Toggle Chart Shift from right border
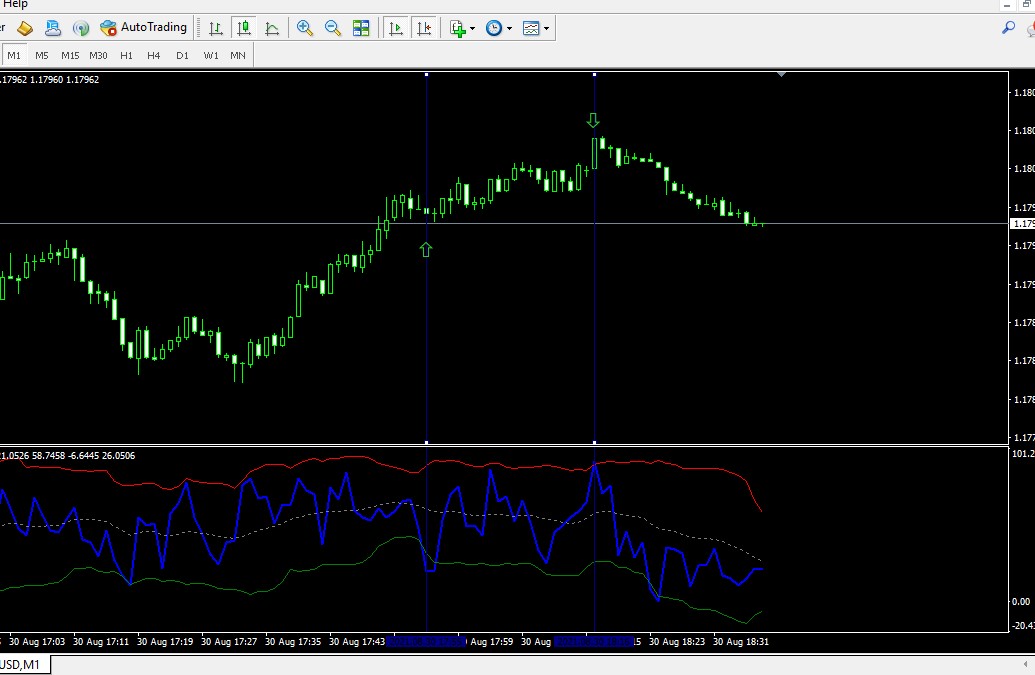1035x675 pixels. [x=424, y=28]
